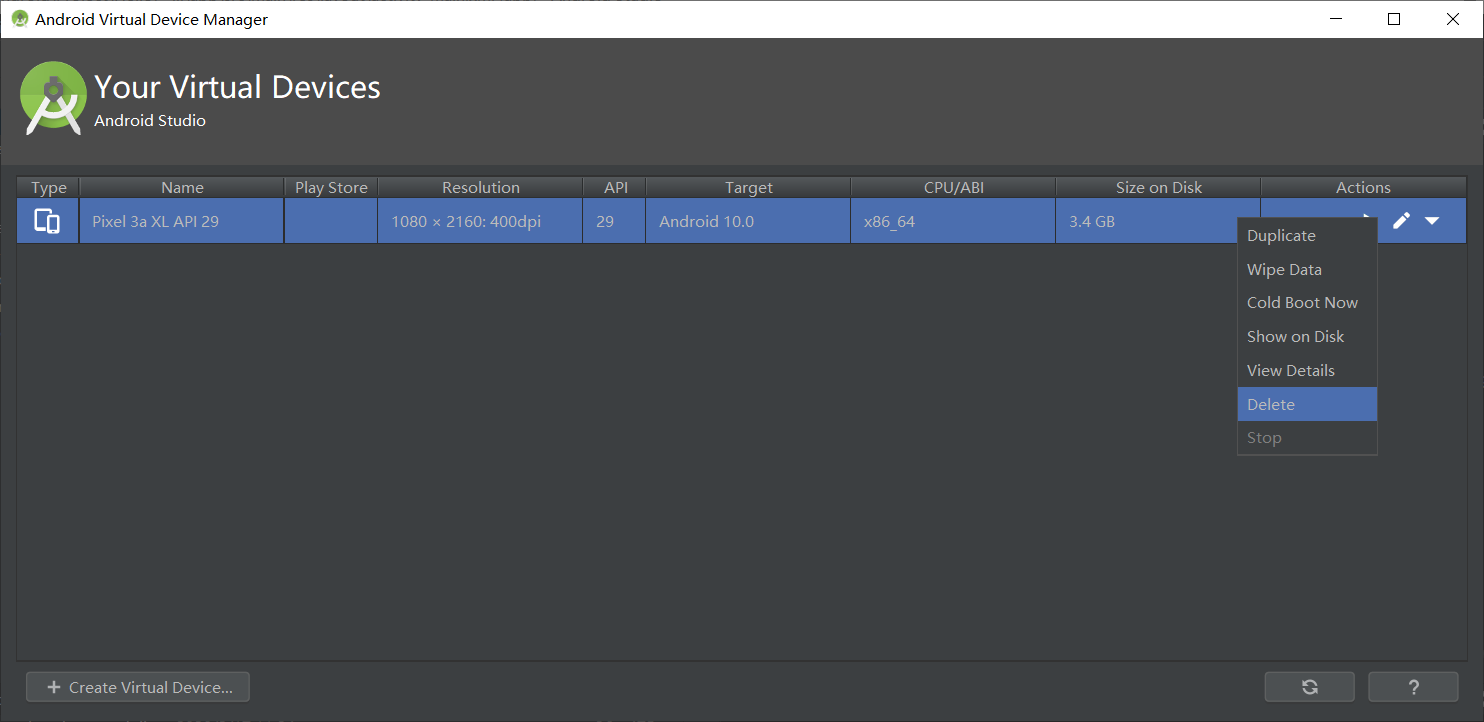Viewport: 1484px width, 722px height.
Task: Select Delete in the context menu
Action: click(1307, 404)
